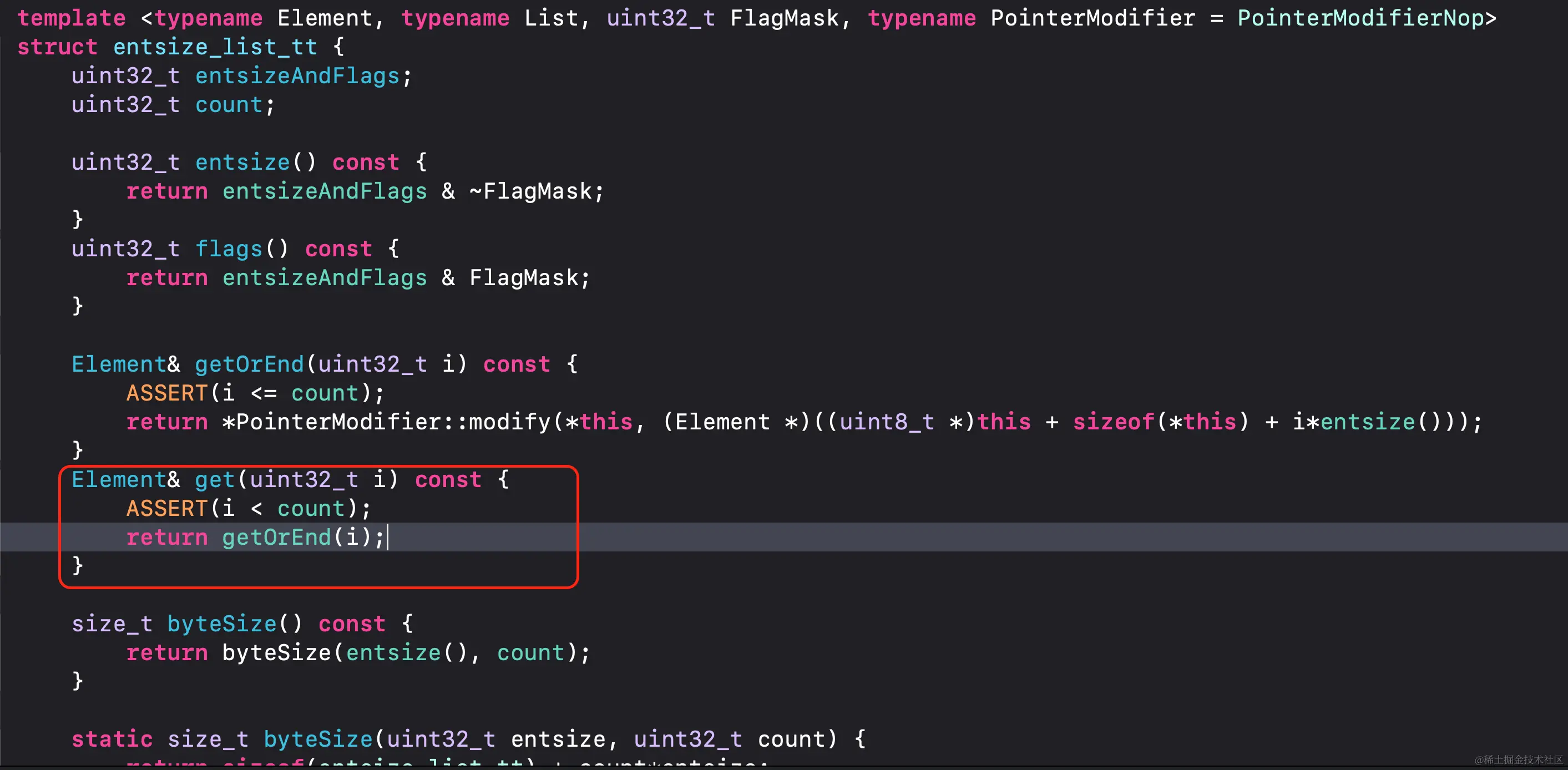Click the sizeof(*this) expression
This screenshot has height=770, width=1568.
[x=1160, y=421]
